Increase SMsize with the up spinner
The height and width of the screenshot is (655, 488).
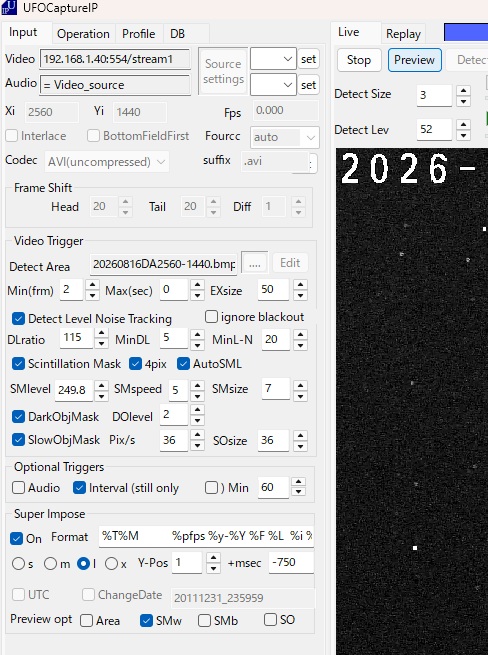click(300, 384)
